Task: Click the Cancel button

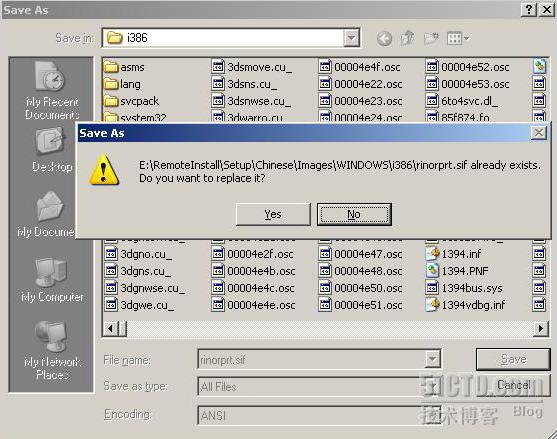Action: pyautogui.click(x=513, y=385)
